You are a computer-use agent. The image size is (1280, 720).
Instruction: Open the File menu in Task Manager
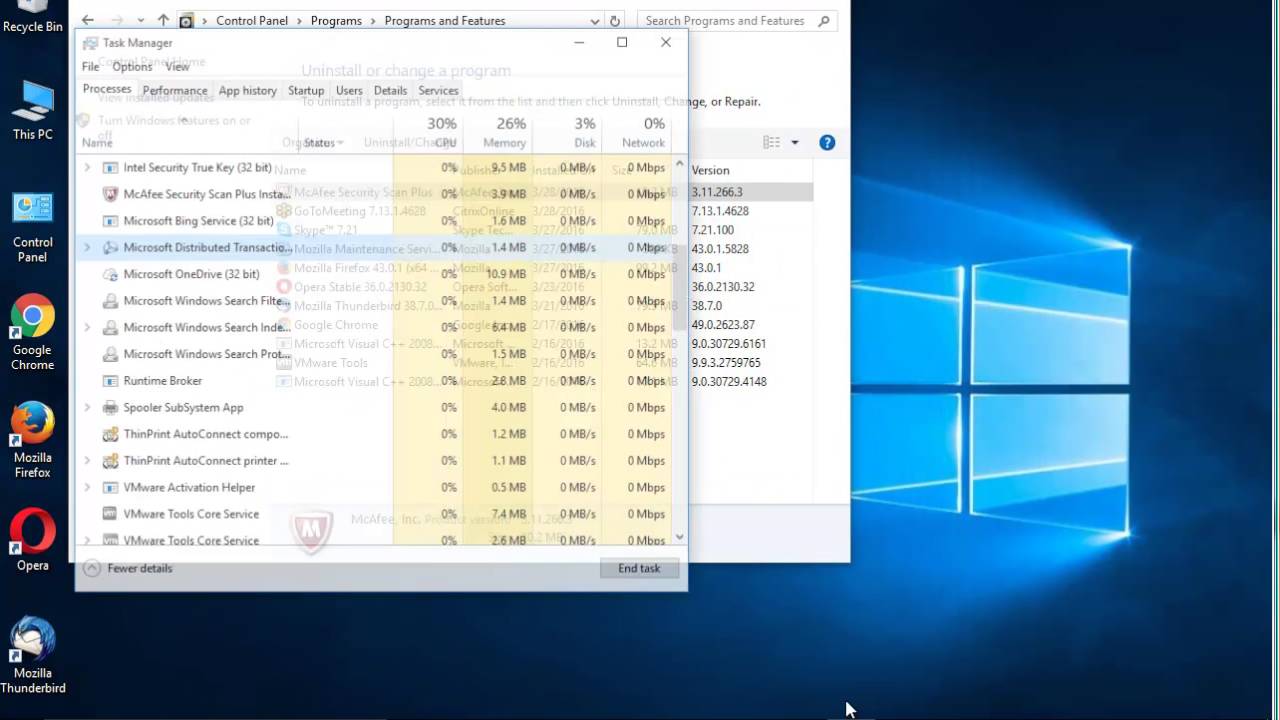coord(90,67)
